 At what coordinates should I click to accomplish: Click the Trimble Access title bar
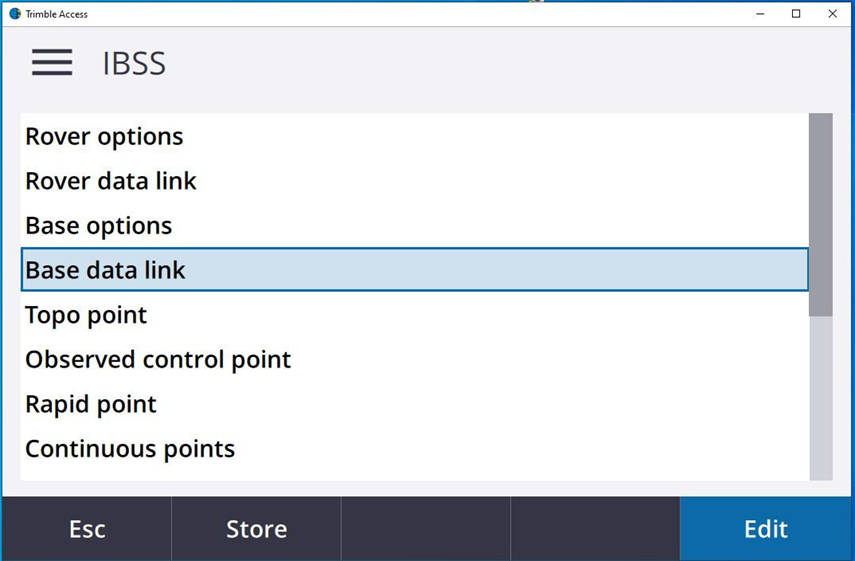click(400, 14)
